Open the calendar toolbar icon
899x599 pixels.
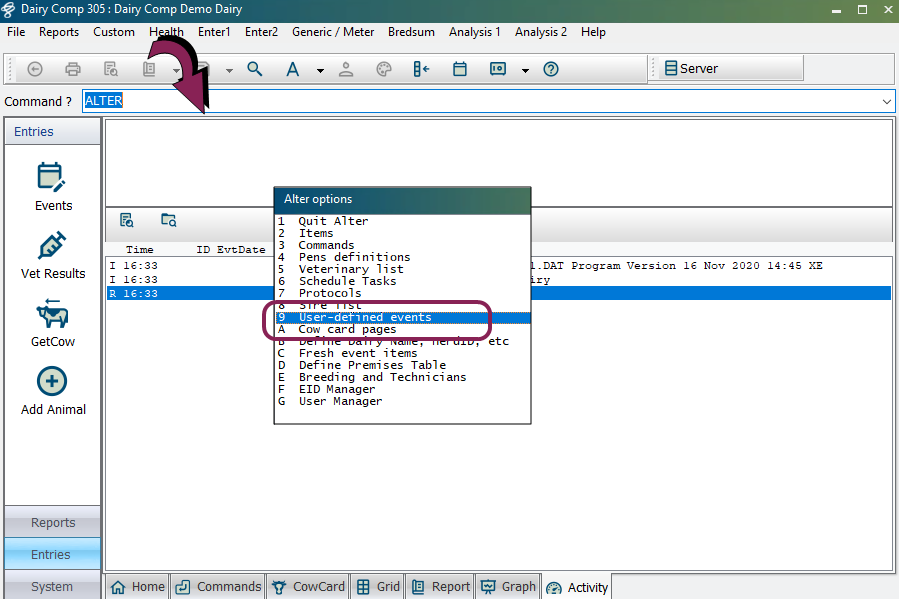(460, 69)
